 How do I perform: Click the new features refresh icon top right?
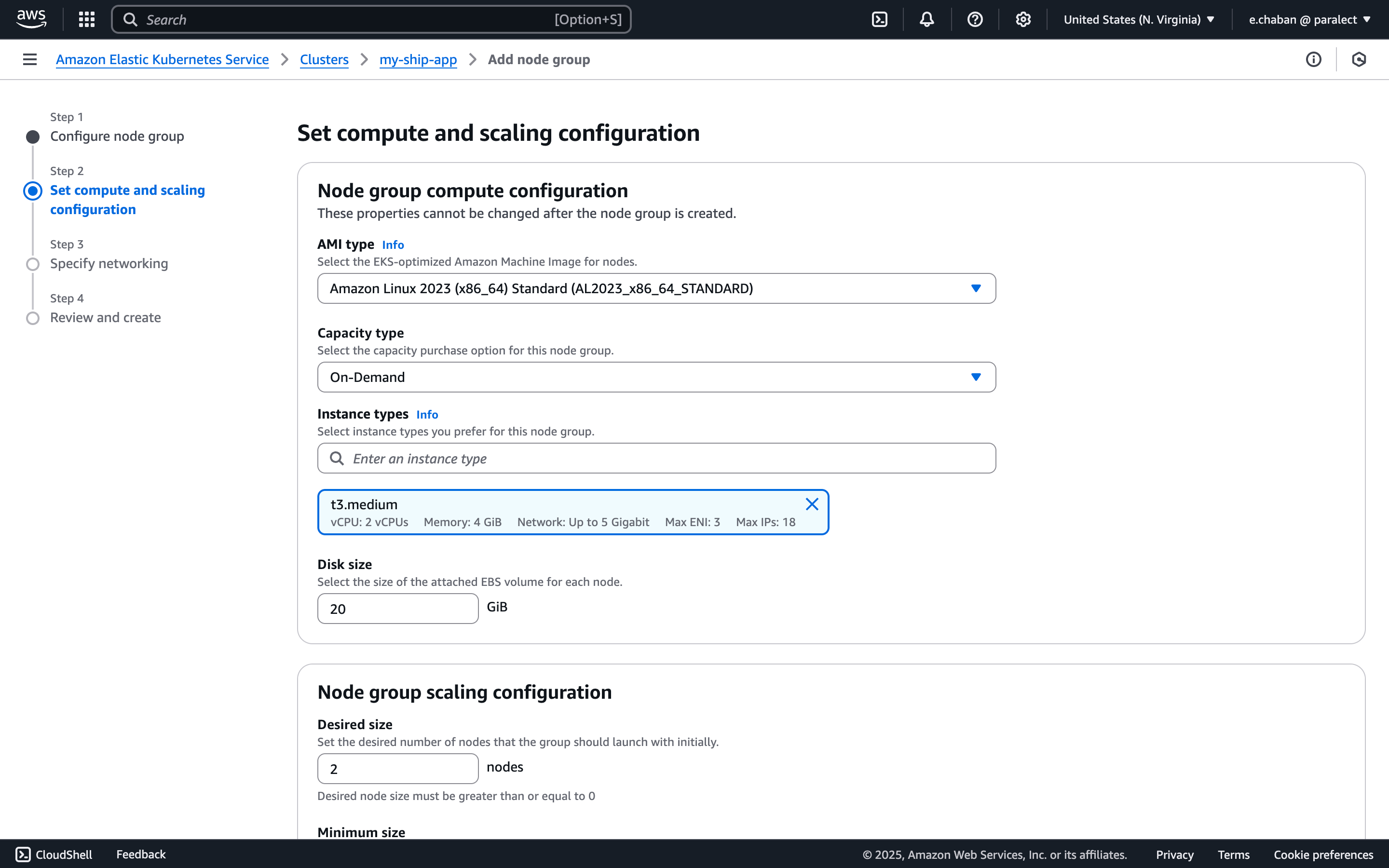point(1359,59)
